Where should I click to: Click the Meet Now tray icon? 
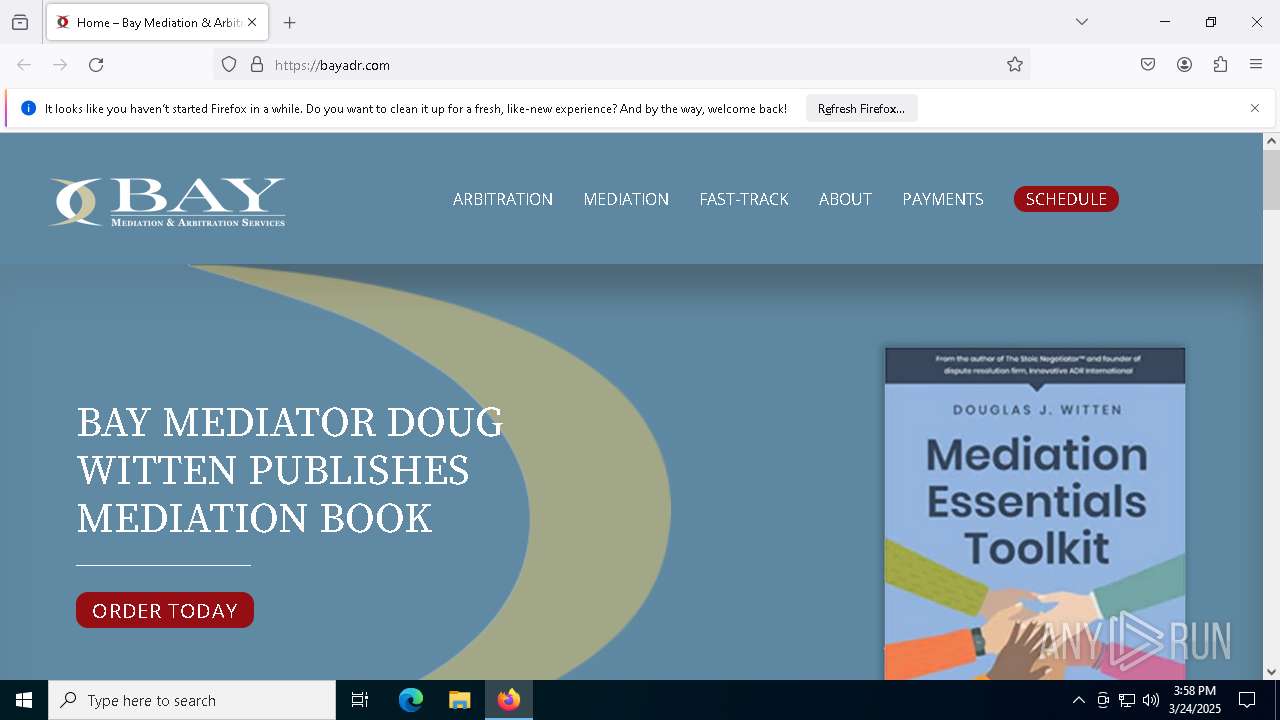pos(1103,700)
